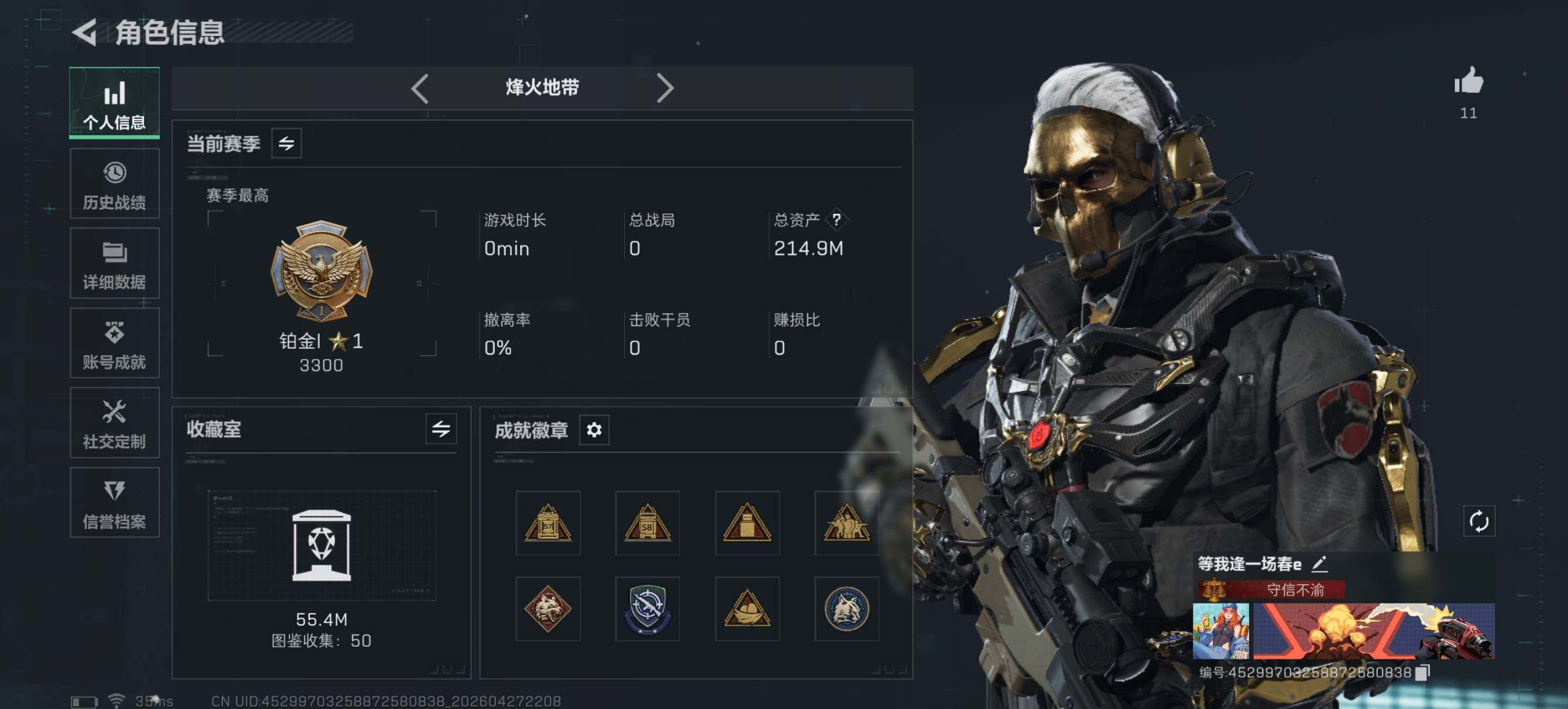Toggle the 当前赛季 season switch icon

click(286, 143)
